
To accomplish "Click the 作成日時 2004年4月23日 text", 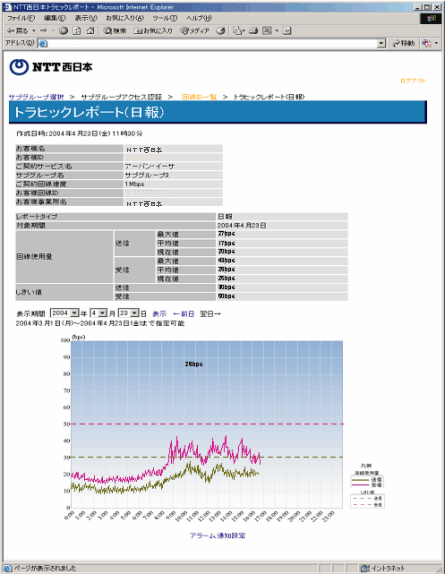I will (79, 134).
